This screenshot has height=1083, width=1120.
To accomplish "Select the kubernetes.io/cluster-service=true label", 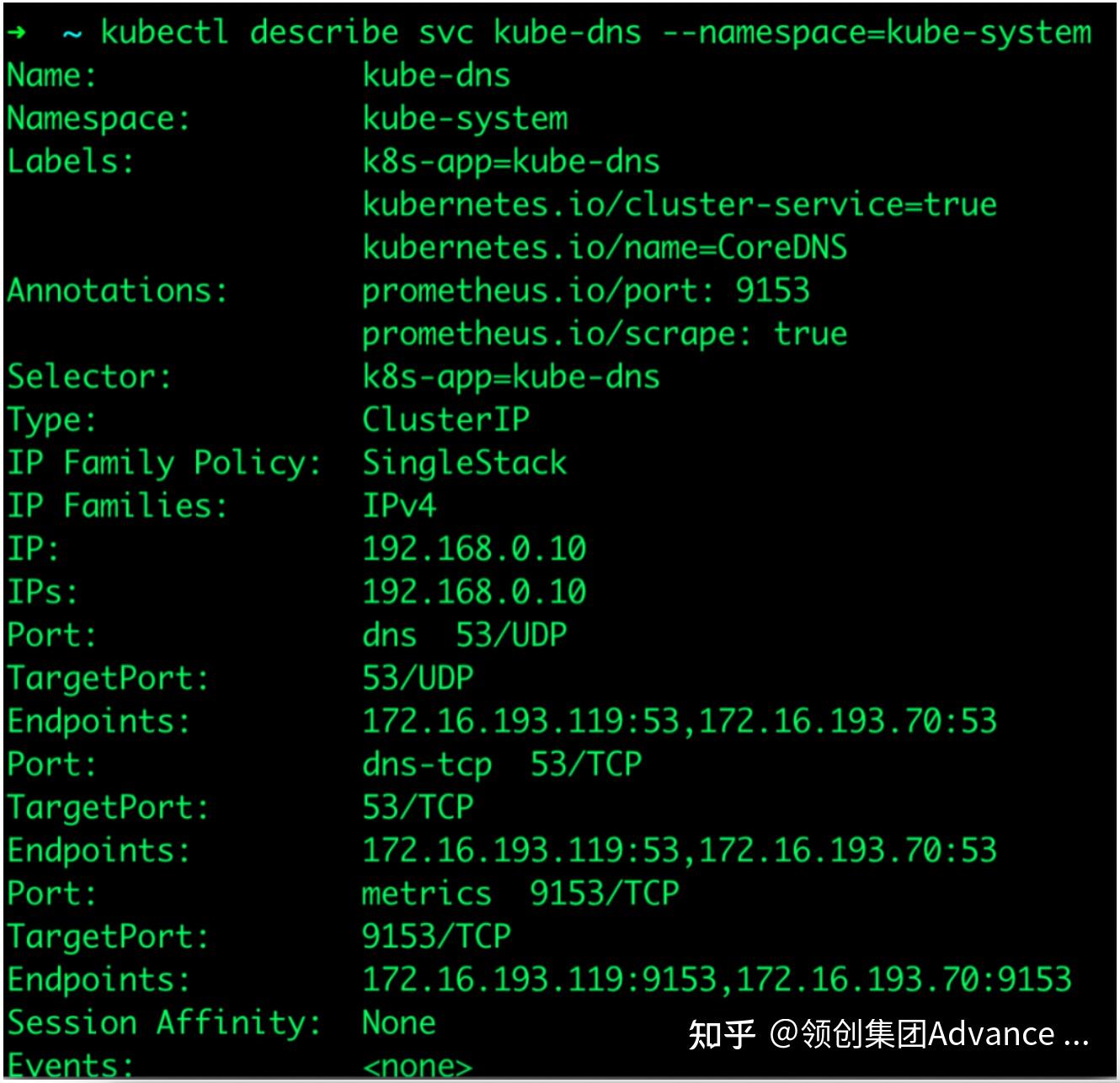I will 680,205.
